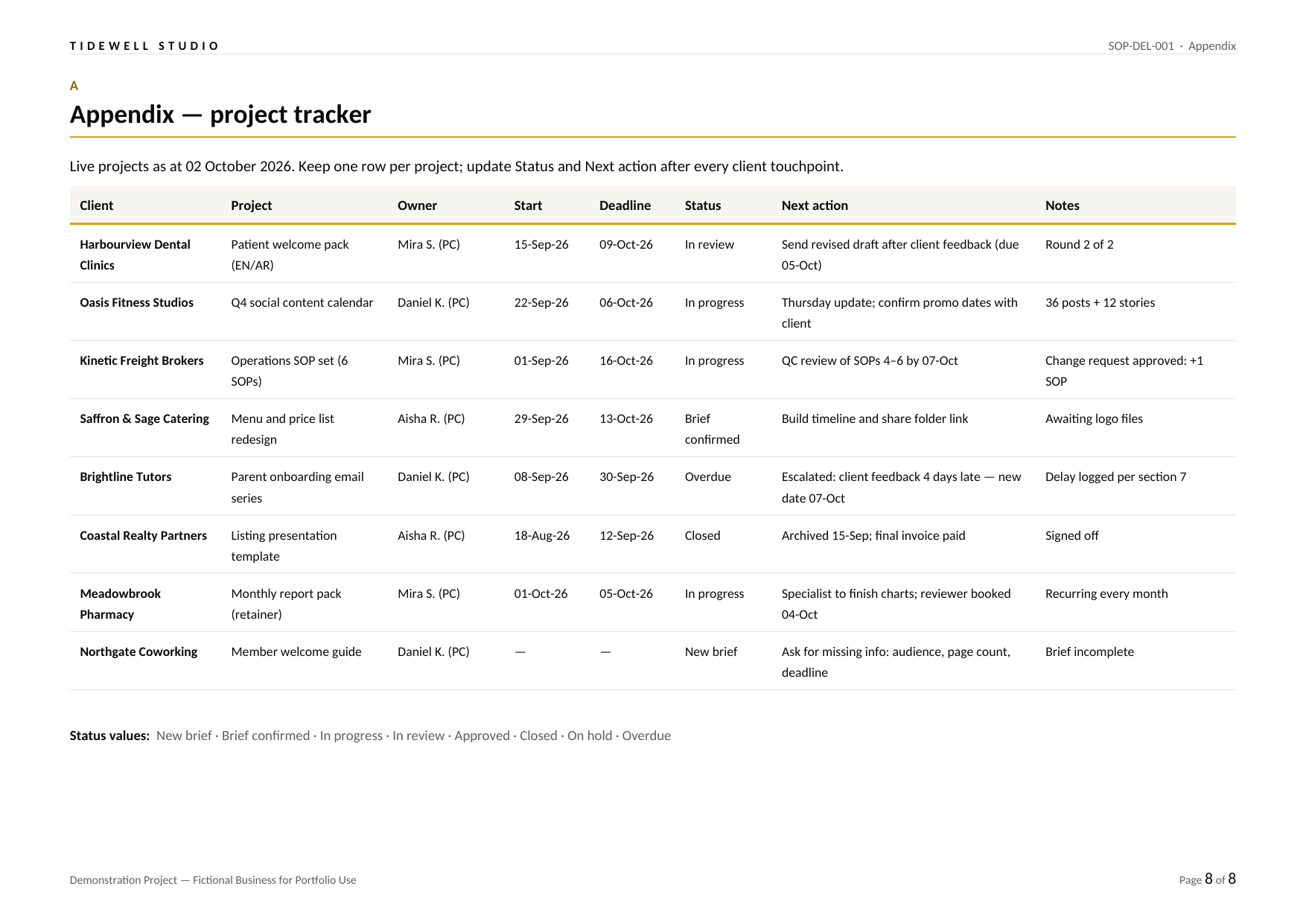Image resolution: width=1306 pixels, height=924 pixels.
Task: Select "Approved" in the Status values legend
Action: pos(482,736)
